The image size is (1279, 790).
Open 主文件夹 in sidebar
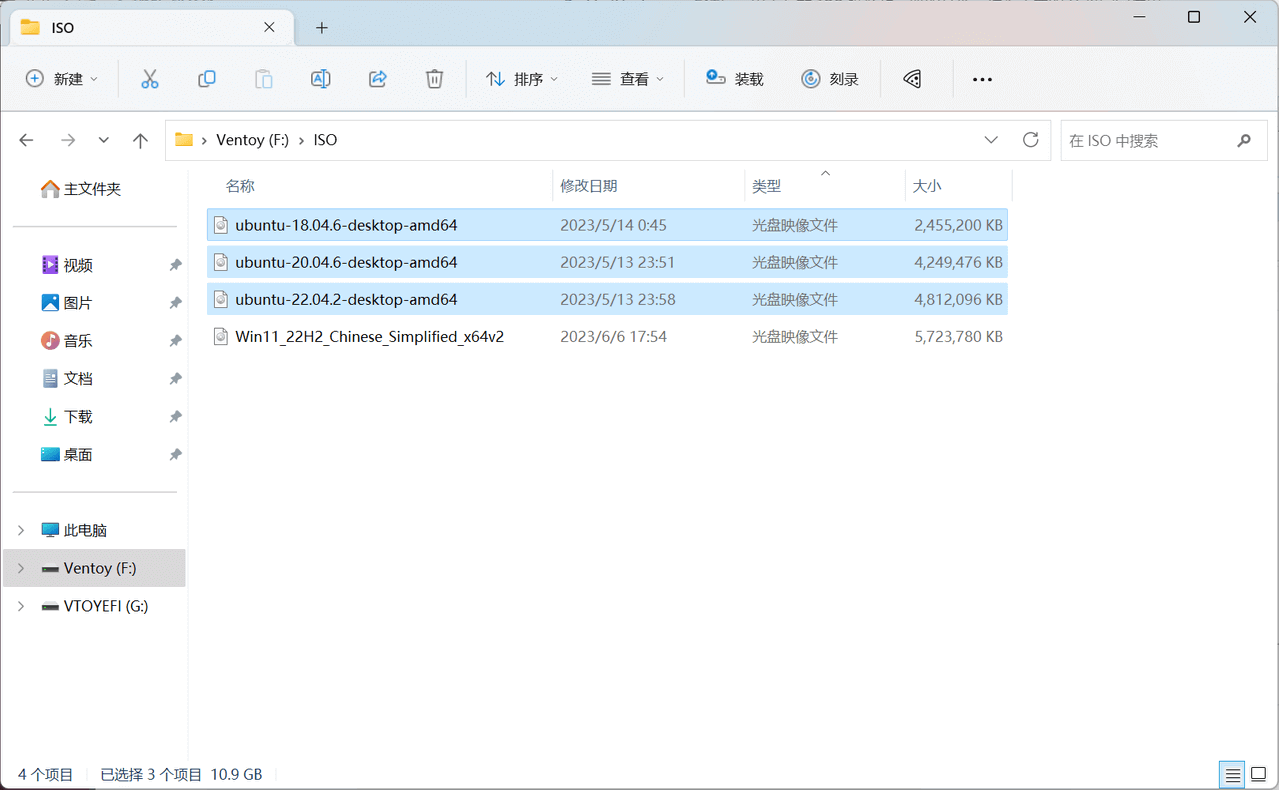click(81, 189)
